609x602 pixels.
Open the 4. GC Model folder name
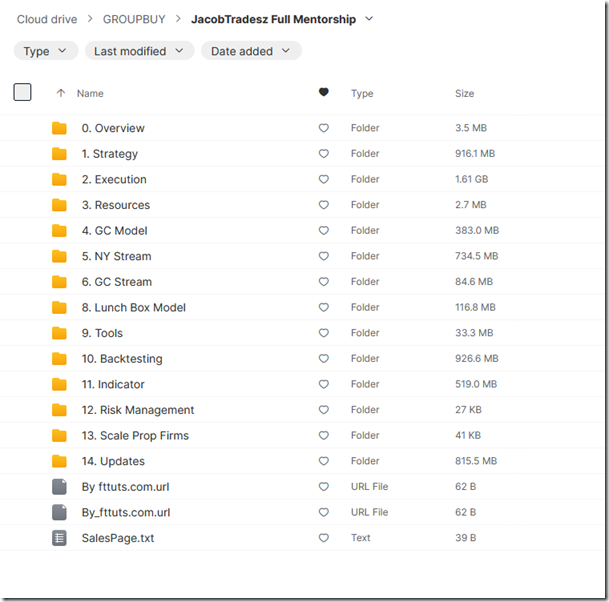tap(115, 231)
